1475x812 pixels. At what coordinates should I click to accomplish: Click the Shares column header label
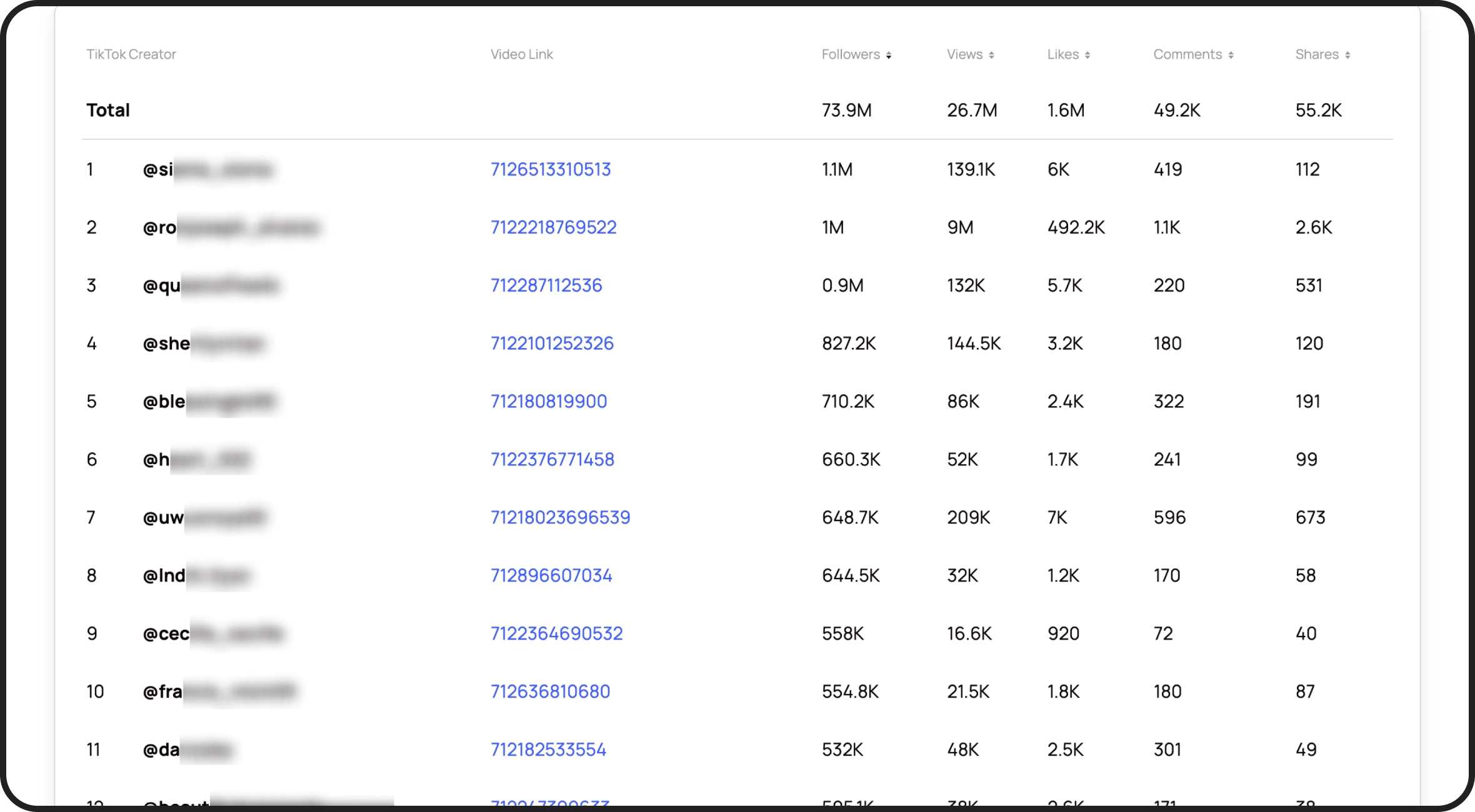[1317, 54]
